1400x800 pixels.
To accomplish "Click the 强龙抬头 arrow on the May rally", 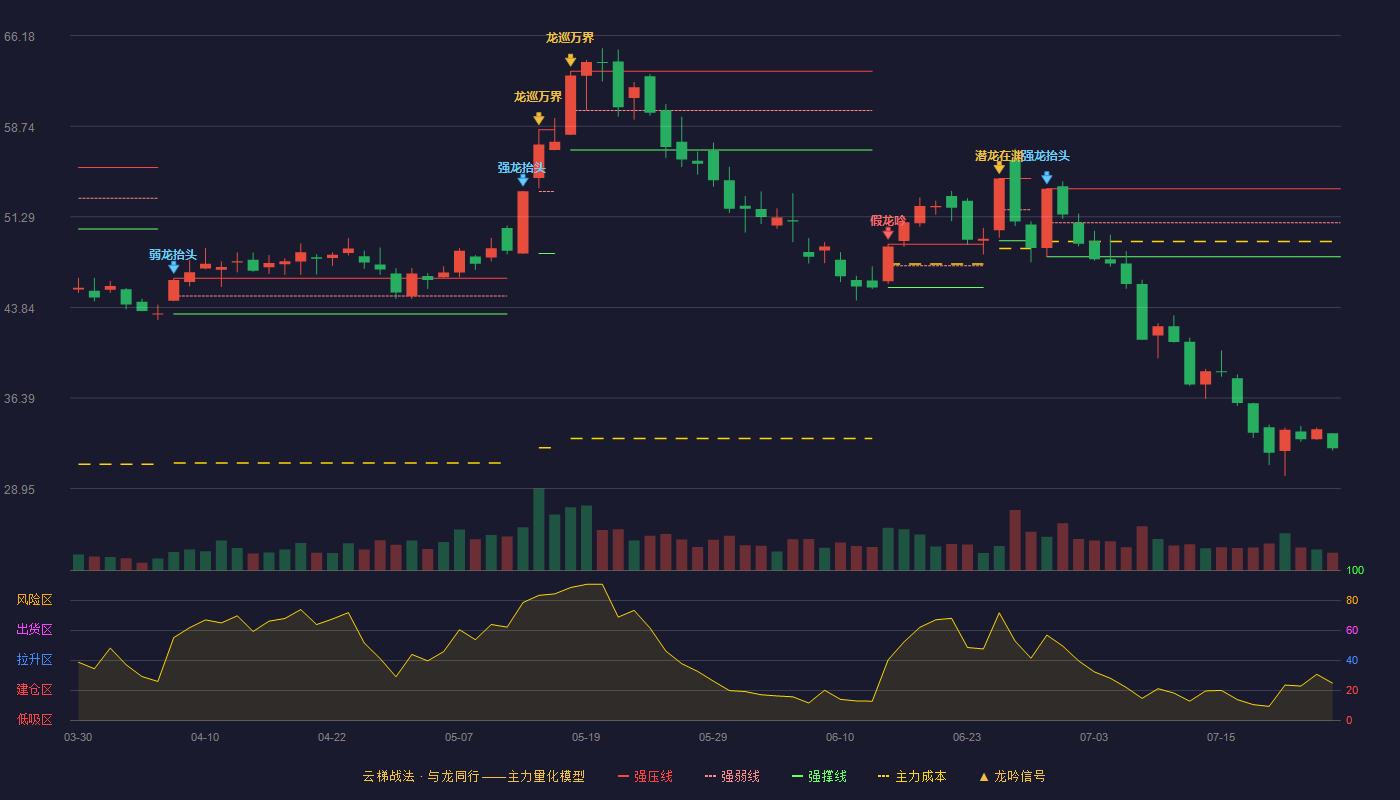I will tap(523, 181).
